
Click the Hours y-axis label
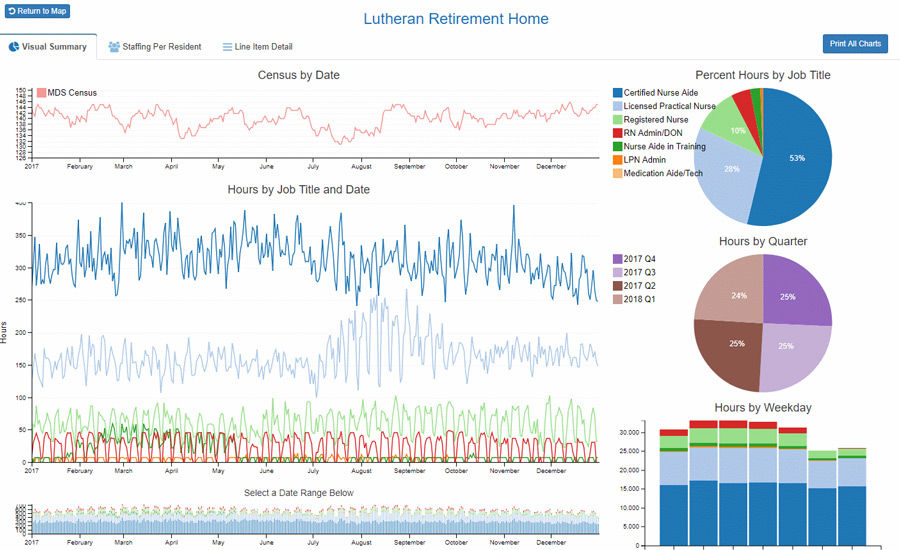[3, 332]
